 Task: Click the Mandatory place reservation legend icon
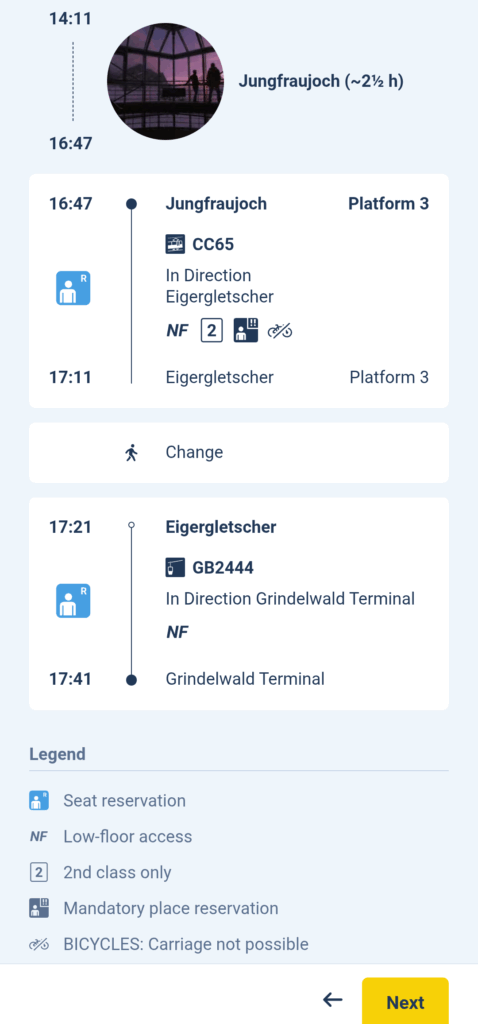click(39, 908)
